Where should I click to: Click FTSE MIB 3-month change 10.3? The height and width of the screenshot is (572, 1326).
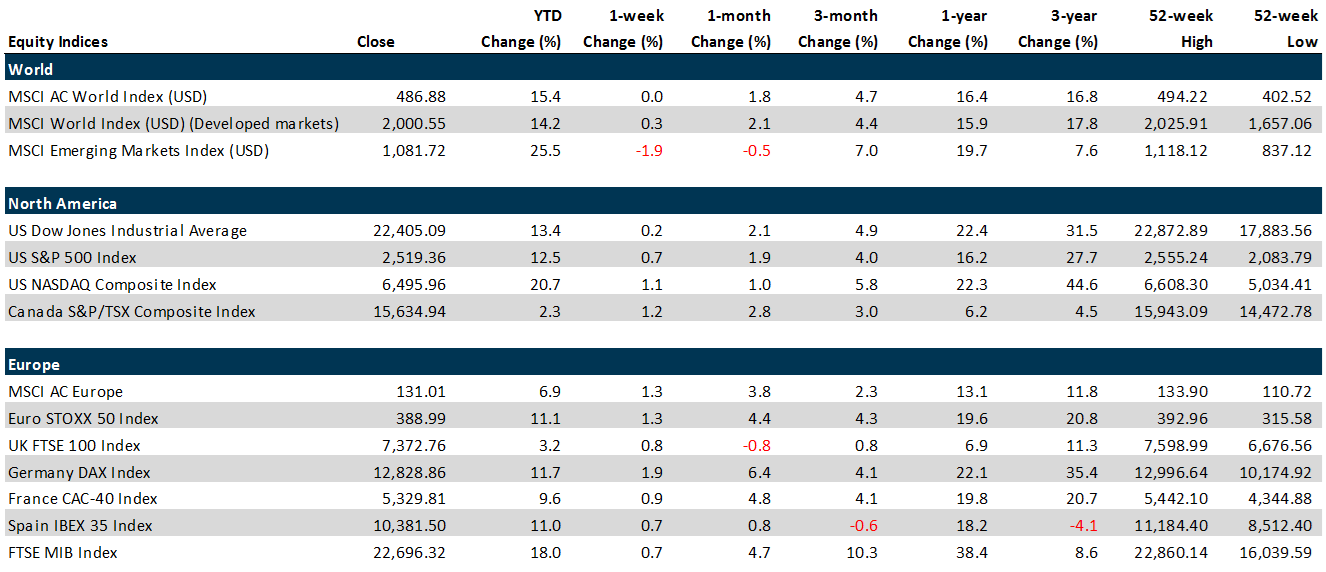[864, 552]
